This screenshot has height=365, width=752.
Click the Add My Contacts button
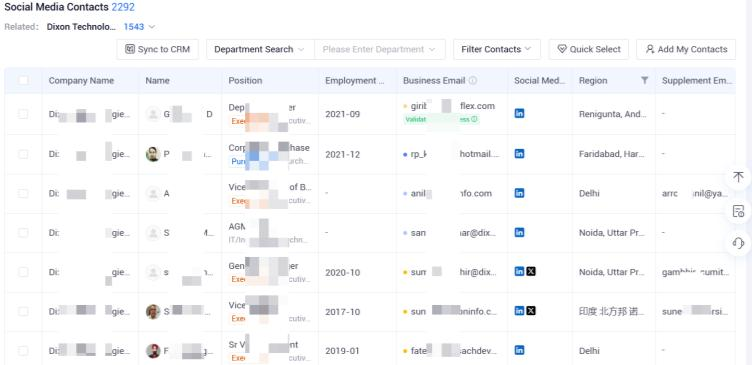point(686,49)
